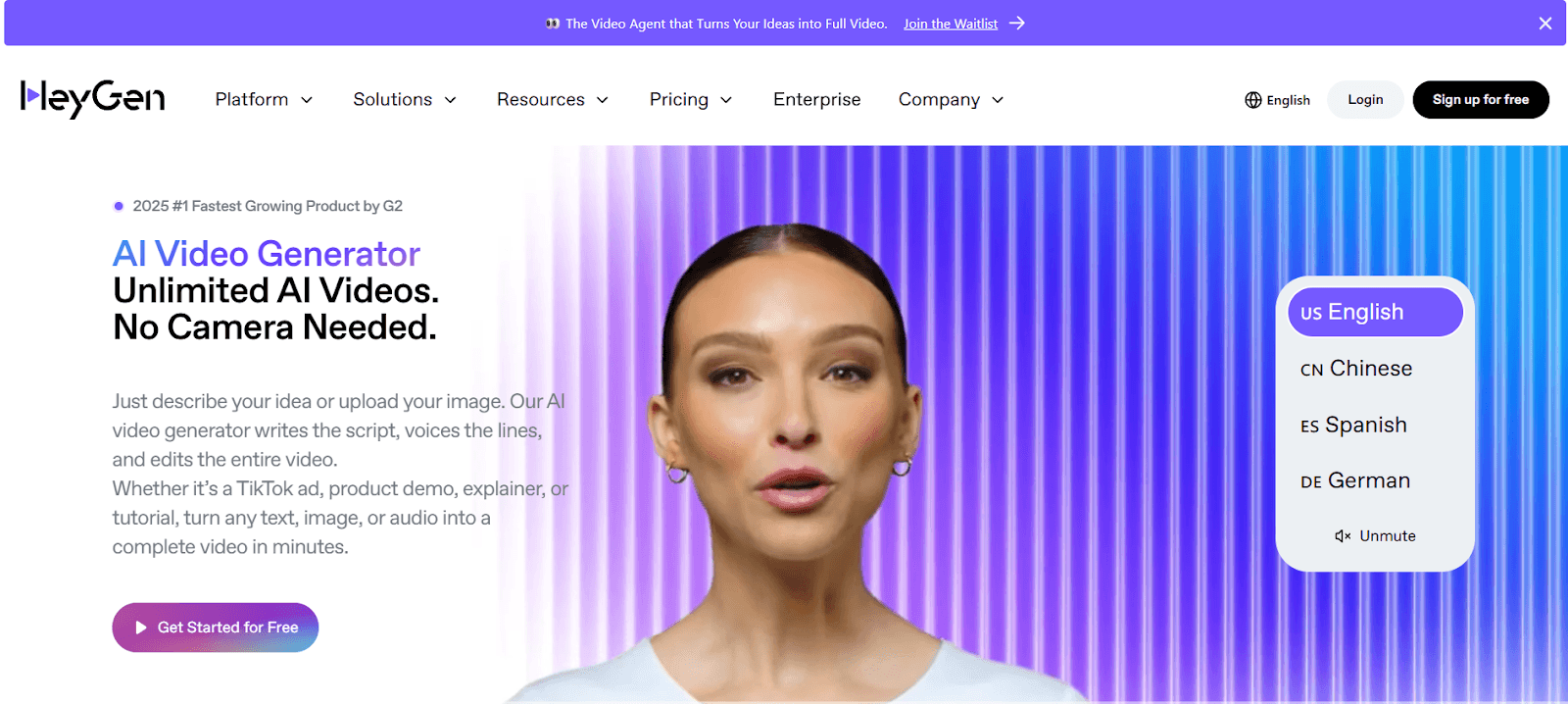
Task: Click the purple bullet beside G2 badge text
Action: [x=119, y=206]
